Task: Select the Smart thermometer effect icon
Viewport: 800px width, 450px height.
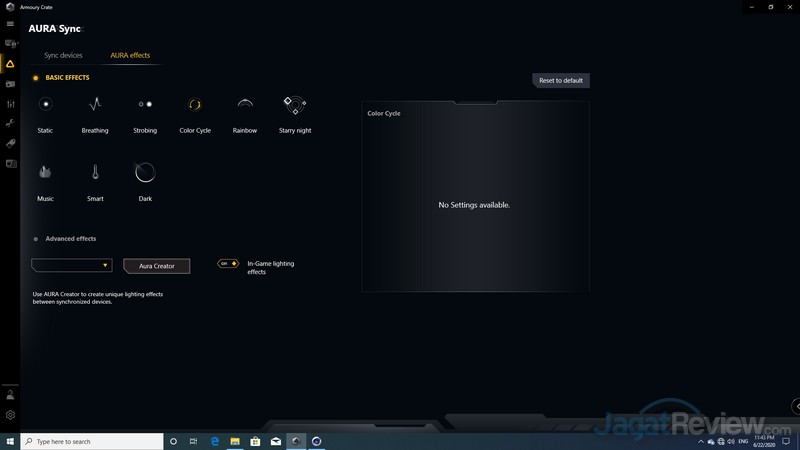Action: (x=95, y=172)
